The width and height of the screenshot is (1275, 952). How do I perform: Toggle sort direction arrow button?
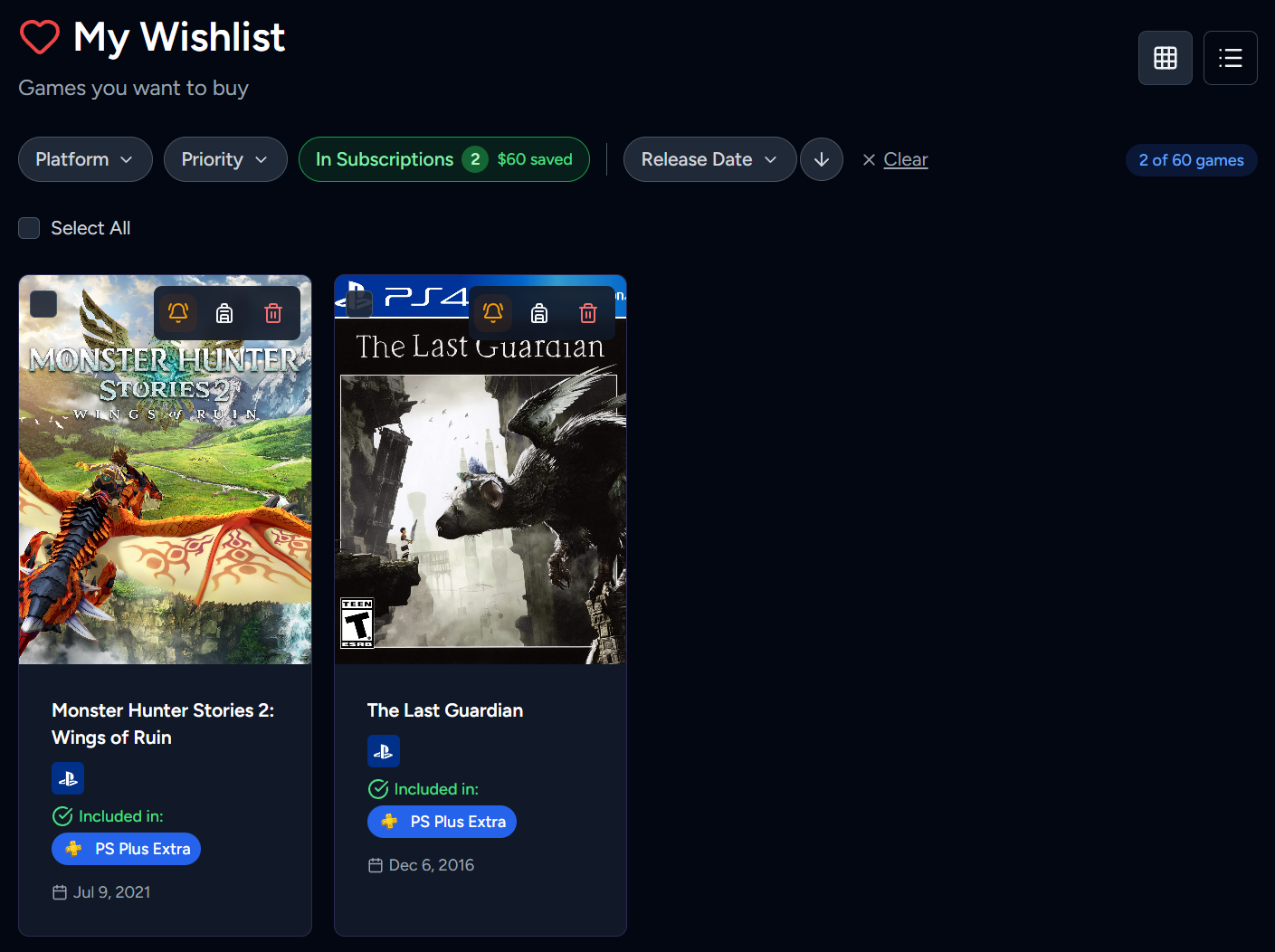[821, 159]
